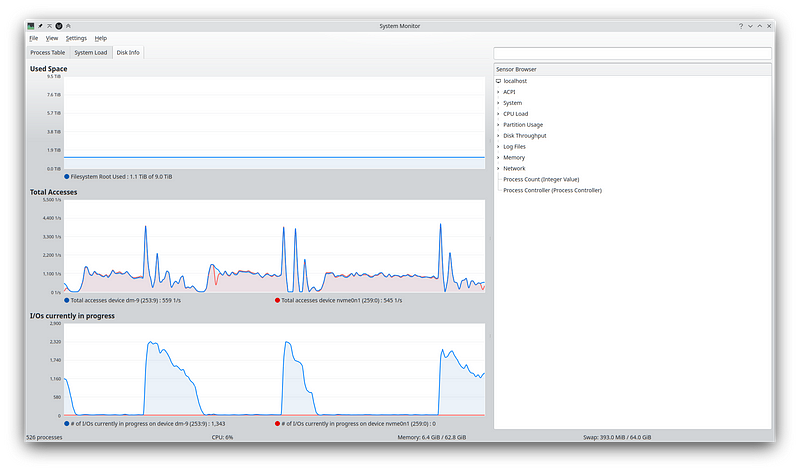Click the I/Os in progress on nvme0n1 label
The height and width of the screenshot is (472, 800).
(359, 424)
